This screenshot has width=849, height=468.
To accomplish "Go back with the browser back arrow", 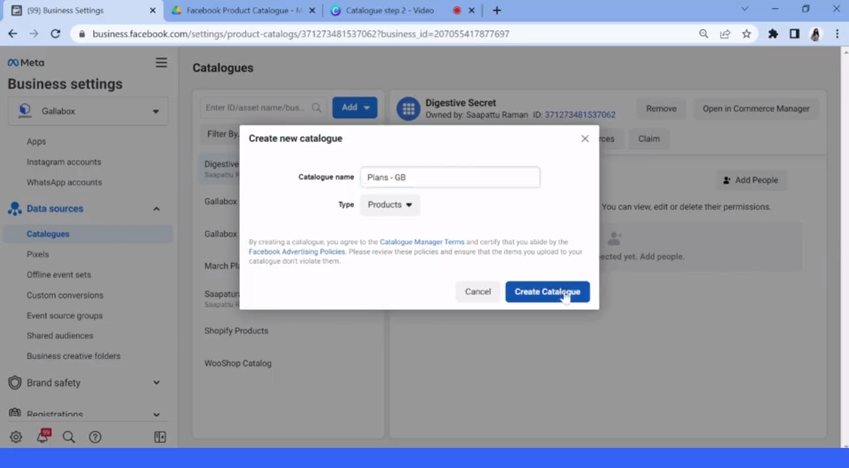I will tap(12, 34).
